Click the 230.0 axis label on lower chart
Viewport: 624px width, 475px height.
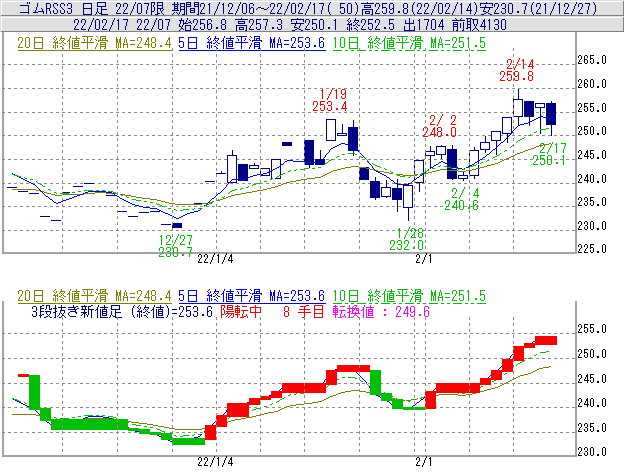(x=592, y=452)
